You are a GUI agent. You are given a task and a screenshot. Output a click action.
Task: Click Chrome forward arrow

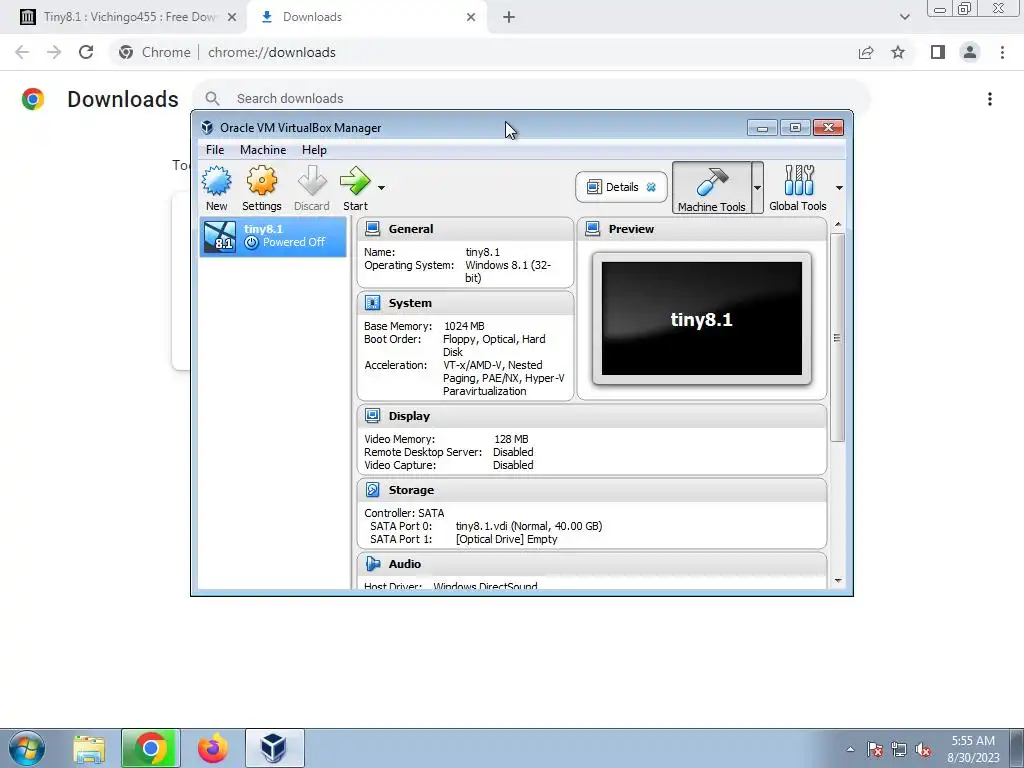coord(54,52)
